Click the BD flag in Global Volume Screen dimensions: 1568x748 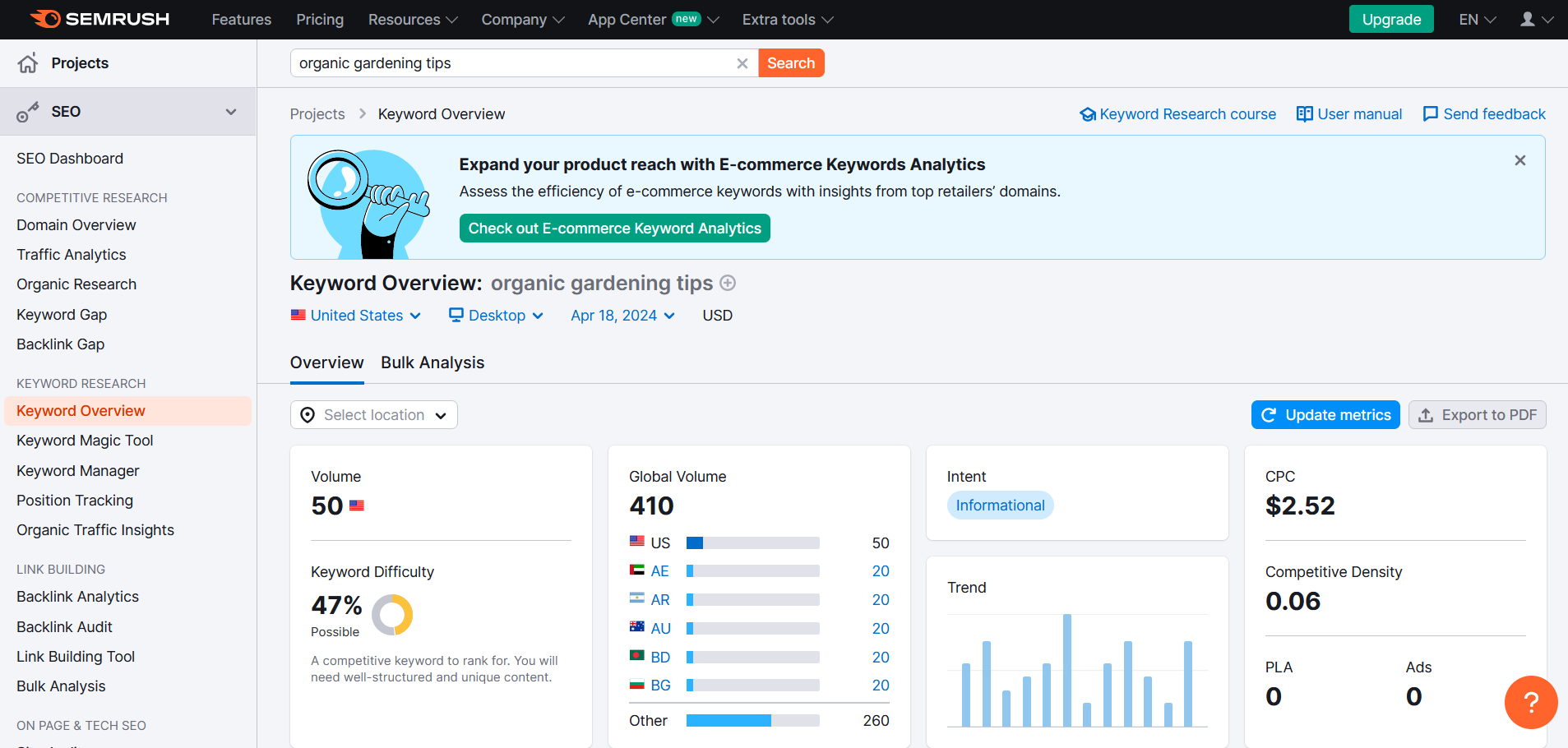pyautogui.click(x=637, y=656)
